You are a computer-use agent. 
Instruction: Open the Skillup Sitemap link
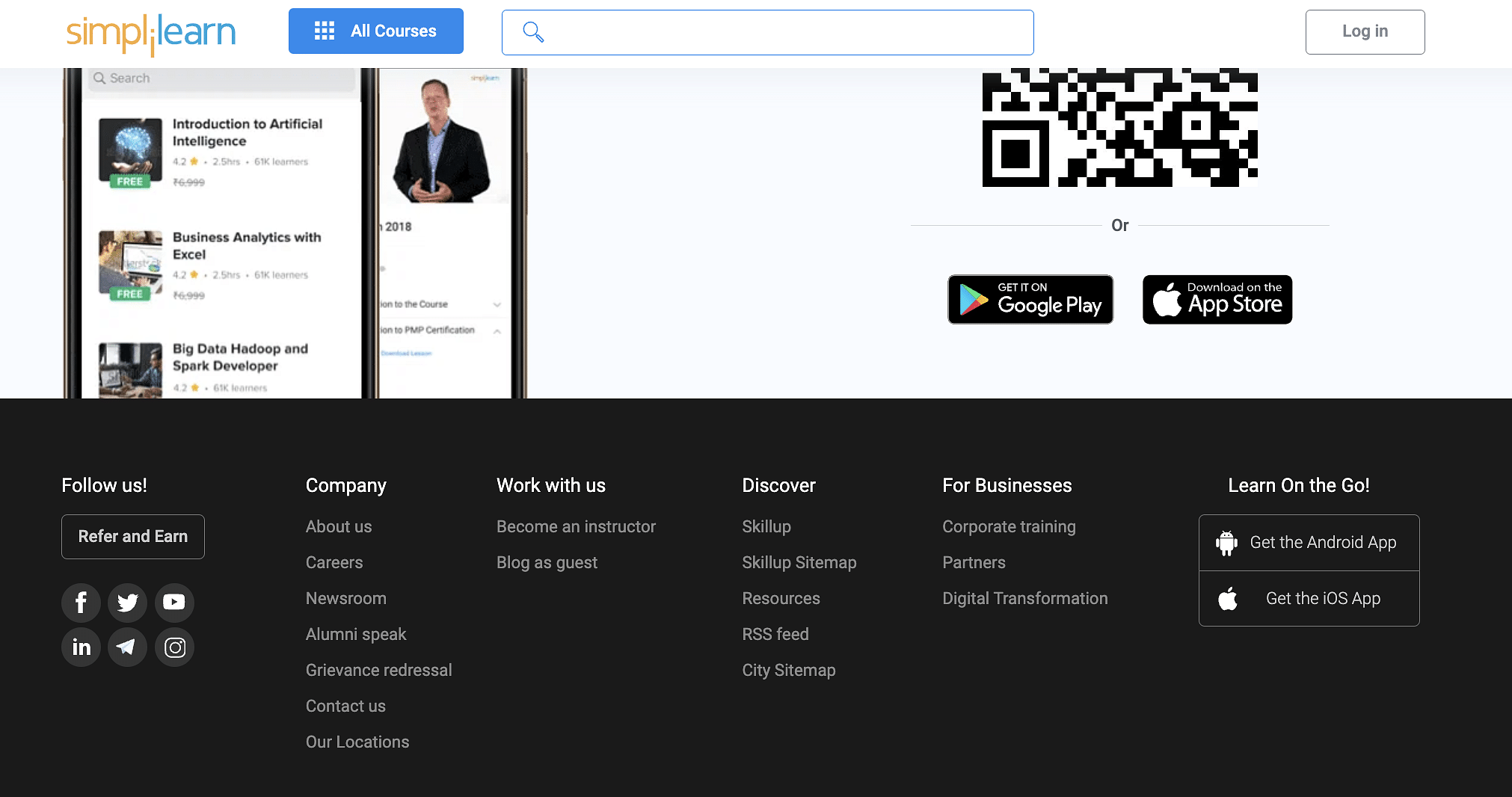pyautogui.click(x=799, y=562)
